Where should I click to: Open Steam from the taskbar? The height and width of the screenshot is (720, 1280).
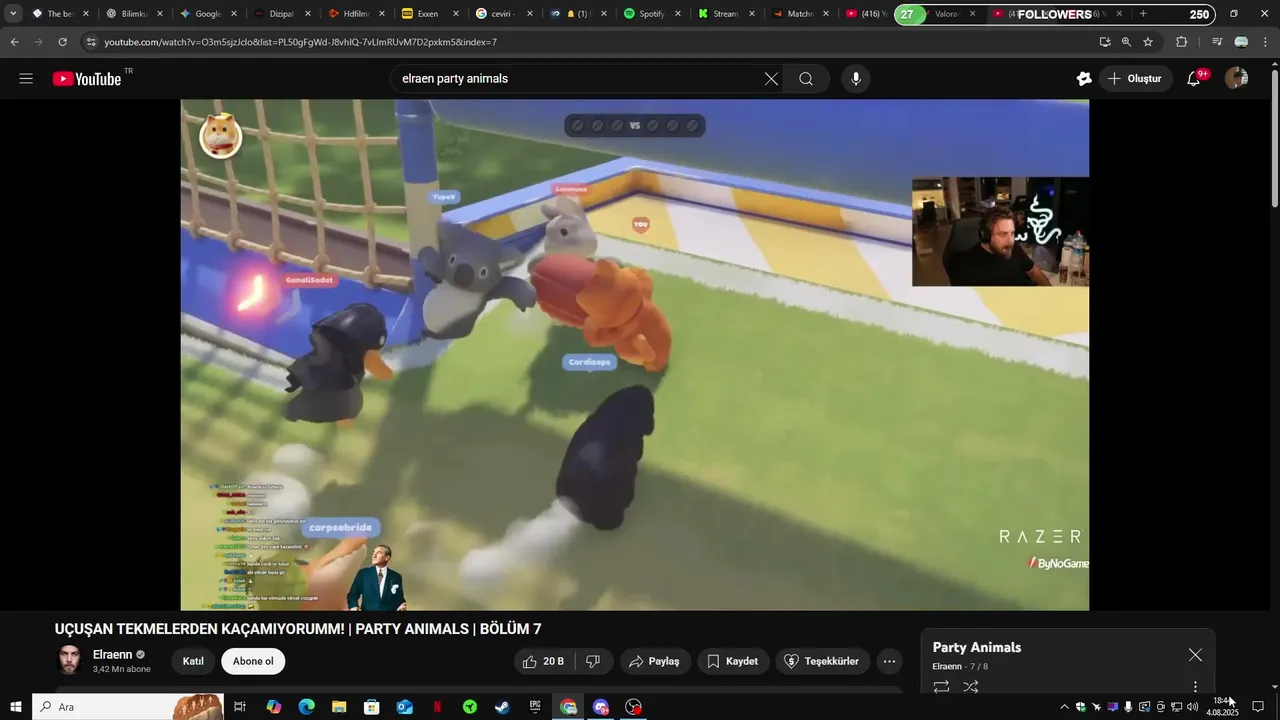tap(502, 707)
